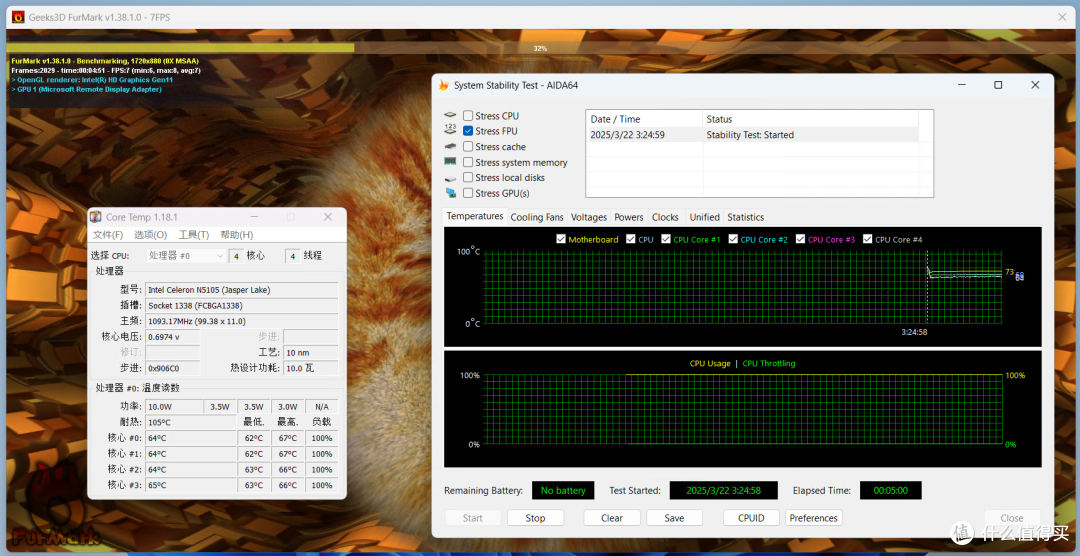Open the 处理器 #0 CPU selection dropdown
Viewport: 1080px width, 556px height.
pos(186,256)
